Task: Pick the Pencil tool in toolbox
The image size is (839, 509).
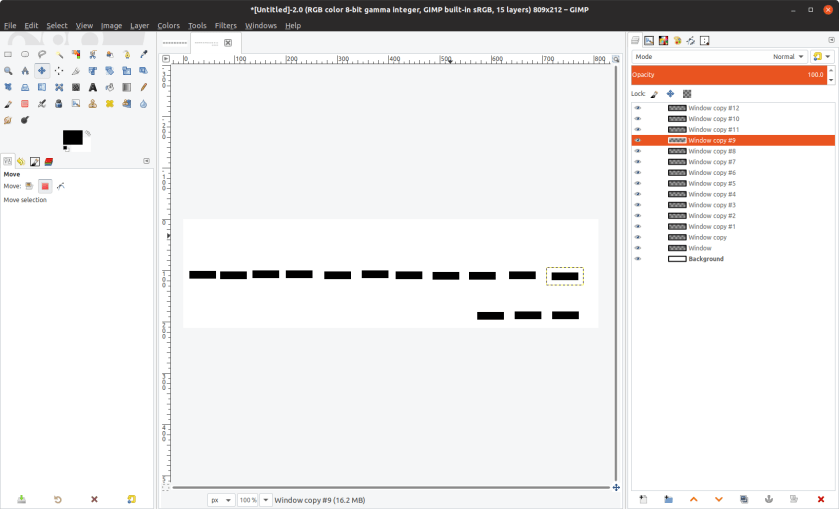Action: pos(143,87)
